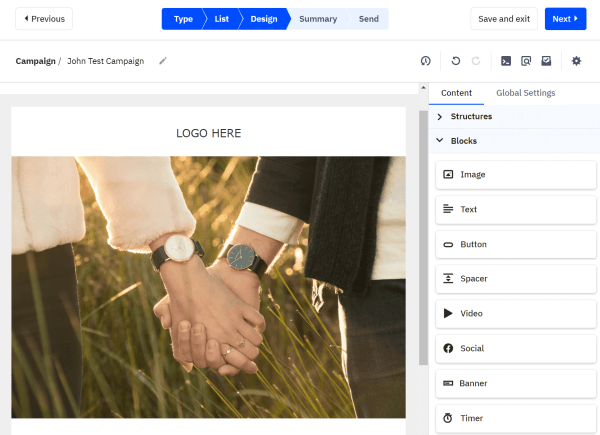Switch to the Content tab
600x435 pixels.
pyautogui.click(x=456, y=93)
